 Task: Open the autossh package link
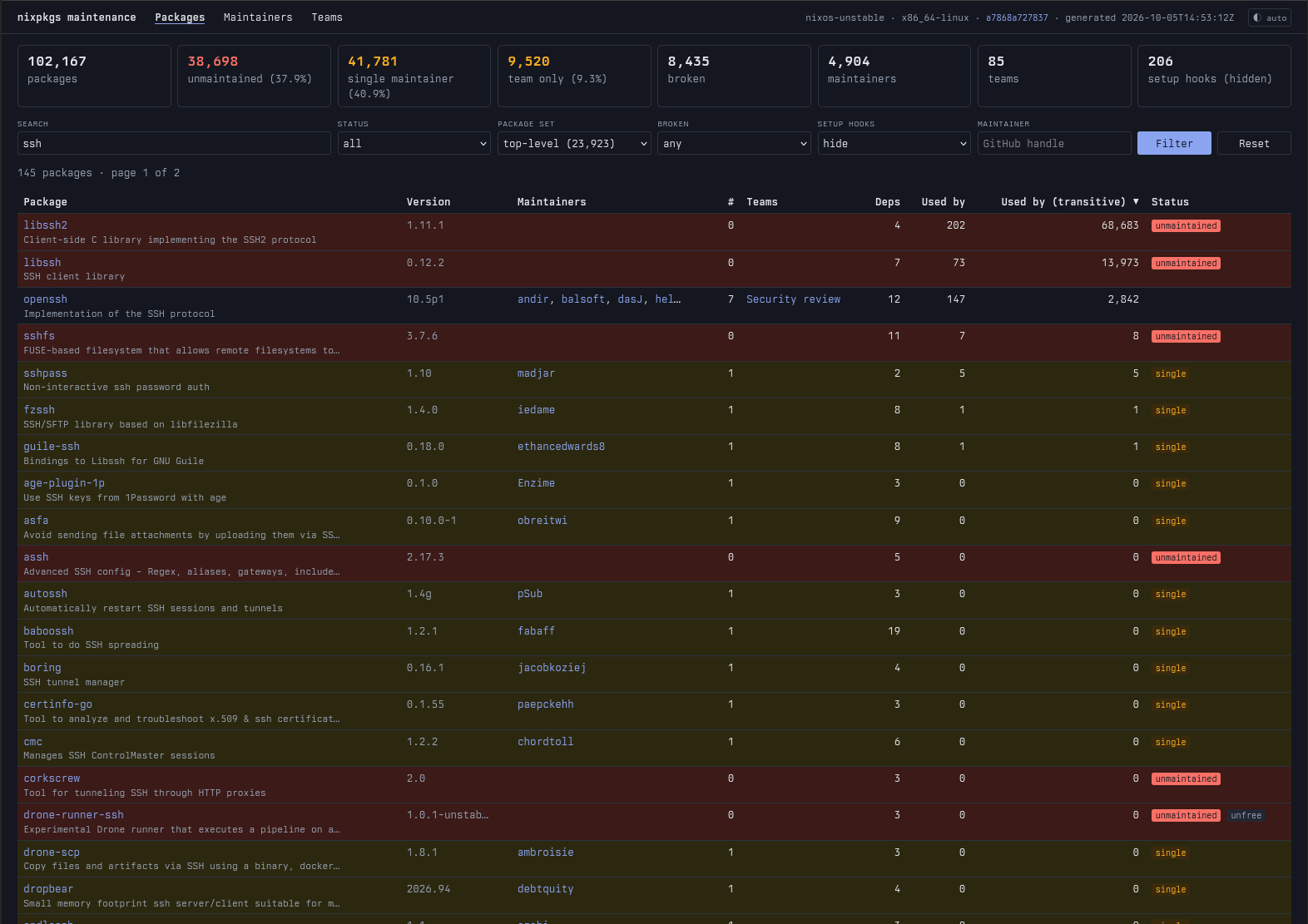46,594
